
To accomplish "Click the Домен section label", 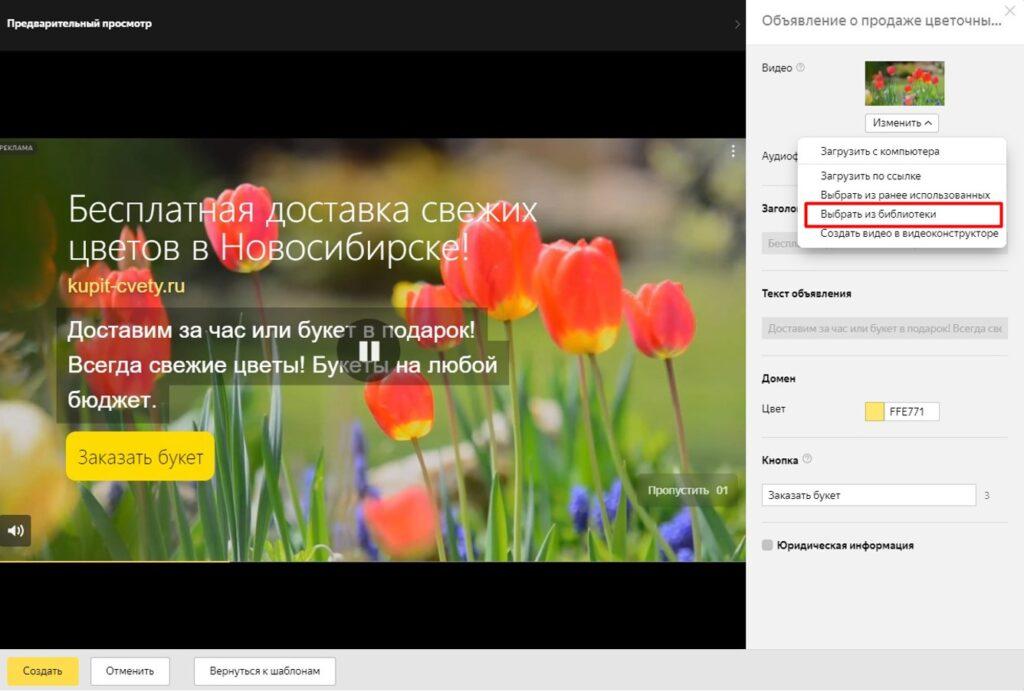I will click(x=778, y=379).
